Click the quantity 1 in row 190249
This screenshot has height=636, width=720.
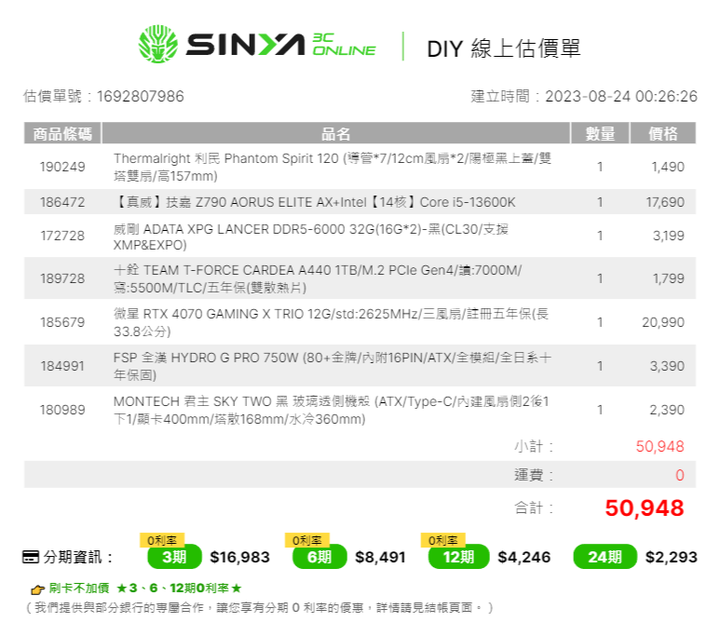600,167
